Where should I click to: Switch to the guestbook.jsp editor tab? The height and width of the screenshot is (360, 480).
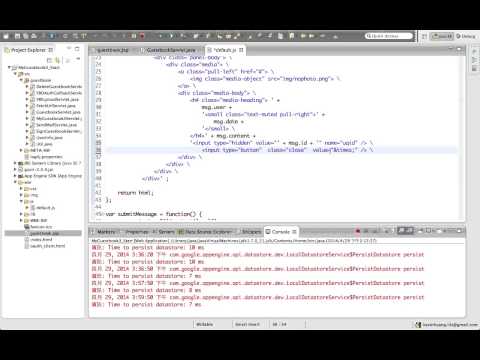pos(112,50)
